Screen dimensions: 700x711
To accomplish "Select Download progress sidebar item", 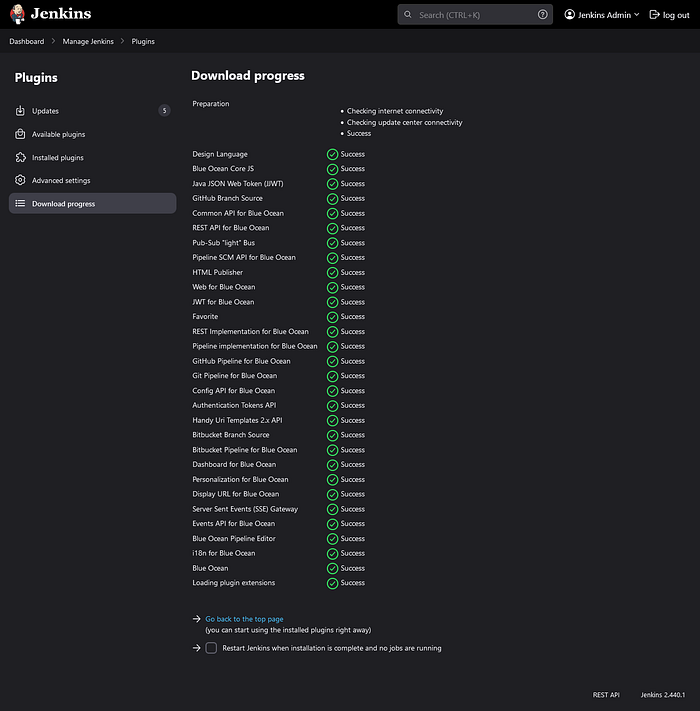I will click(x=92, y=204).
